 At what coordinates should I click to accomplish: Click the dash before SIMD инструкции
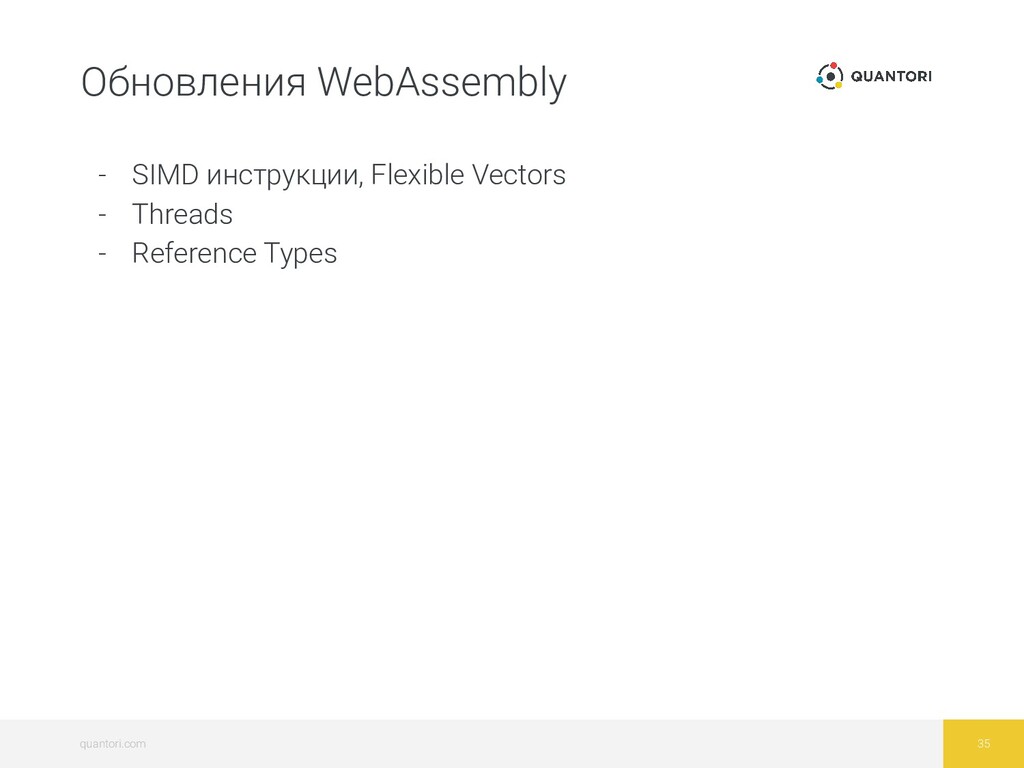pyautogui.click(x=102, y=176)
